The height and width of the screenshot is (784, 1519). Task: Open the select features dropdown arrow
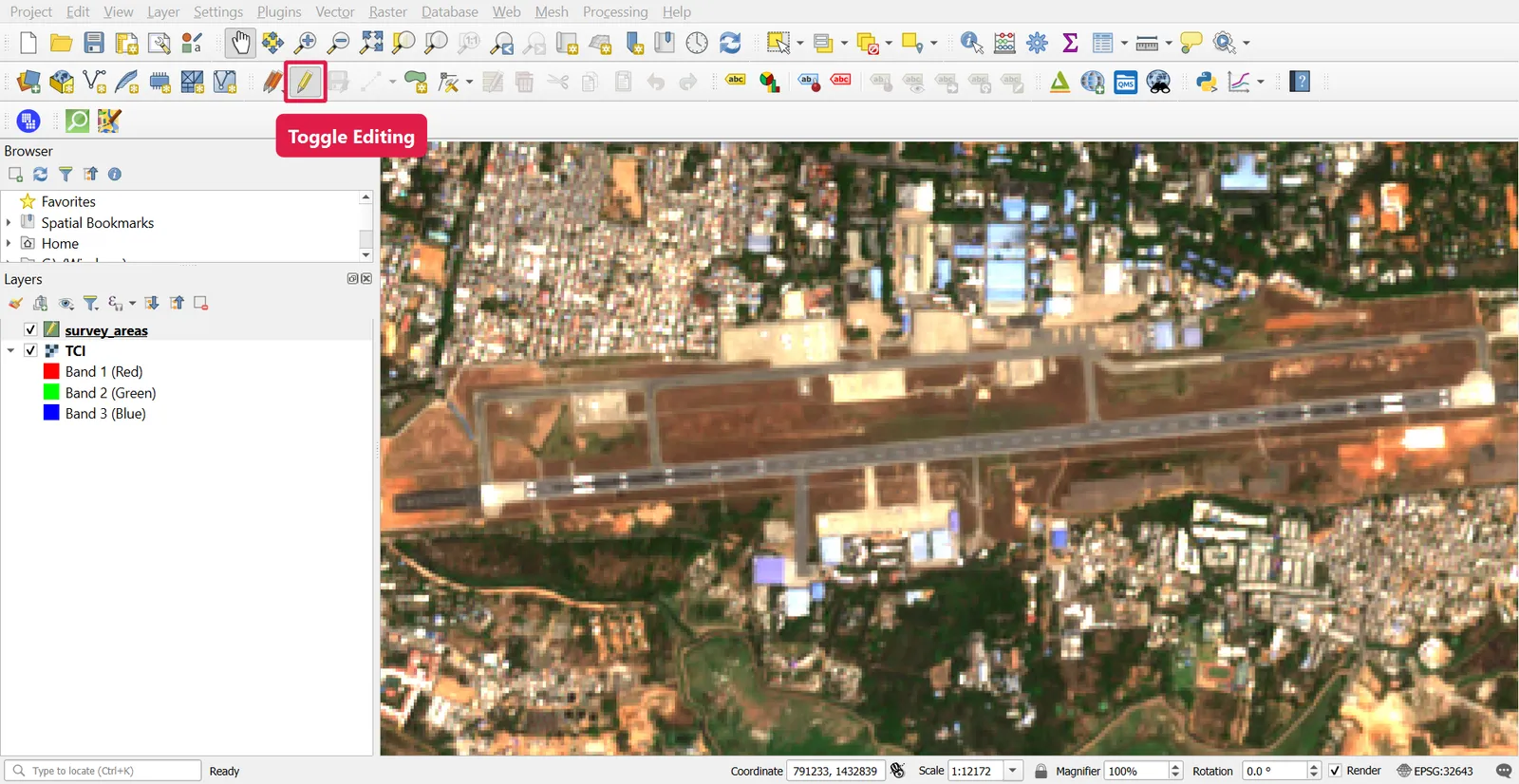(x=800, y=43)
